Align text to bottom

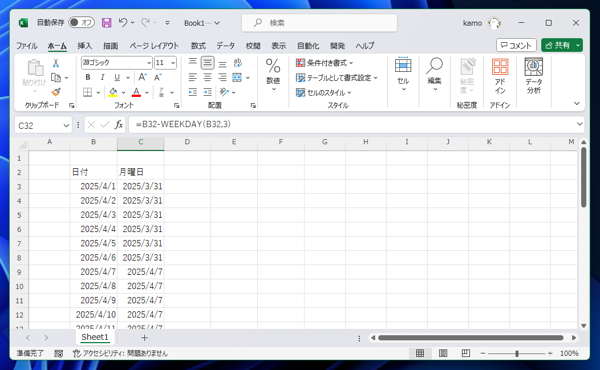(x=222, y=63)
